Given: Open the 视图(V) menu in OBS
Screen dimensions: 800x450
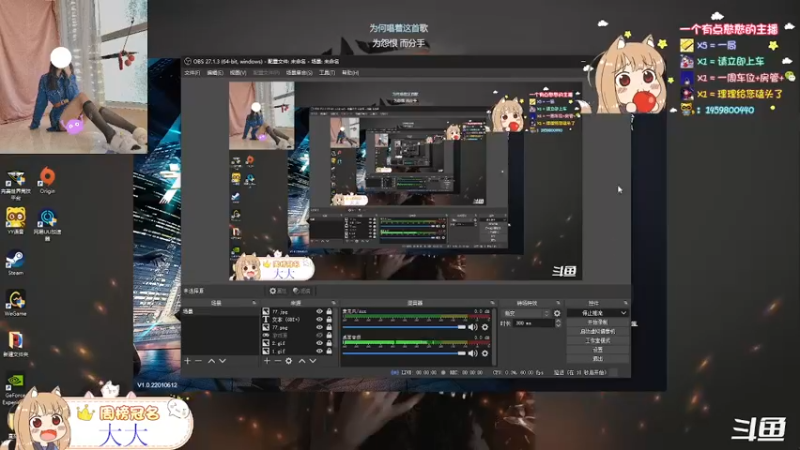Looking at the screenshot, I should [x=238, y=73].
